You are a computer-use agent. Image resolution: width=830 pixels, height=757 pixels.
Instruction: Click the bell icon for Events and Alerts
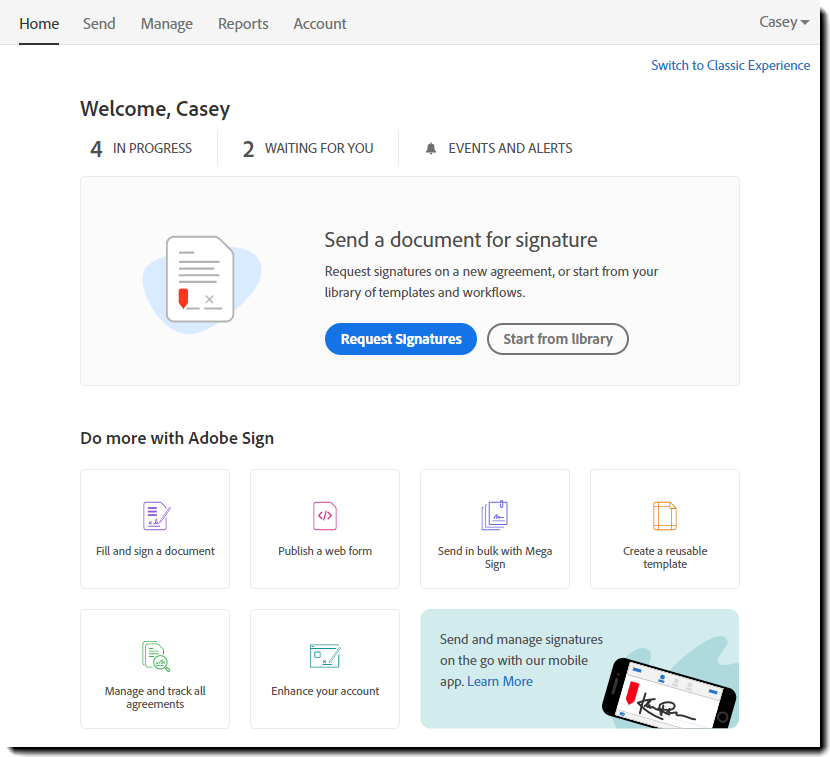click(x=431, y=148)
